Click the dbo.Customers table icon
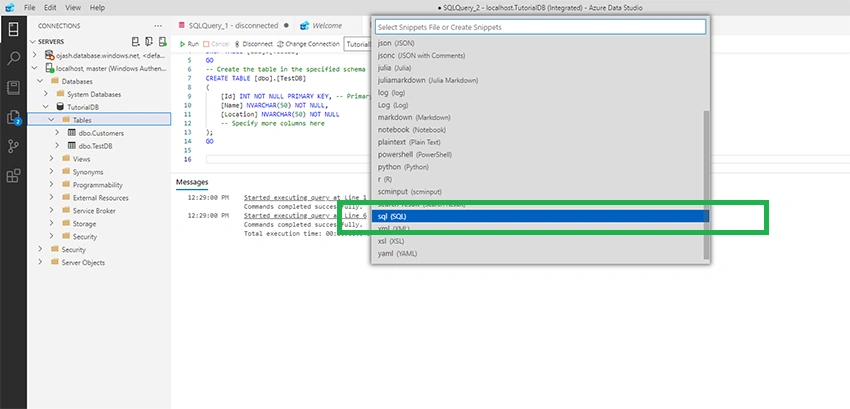 pos(72,133)
